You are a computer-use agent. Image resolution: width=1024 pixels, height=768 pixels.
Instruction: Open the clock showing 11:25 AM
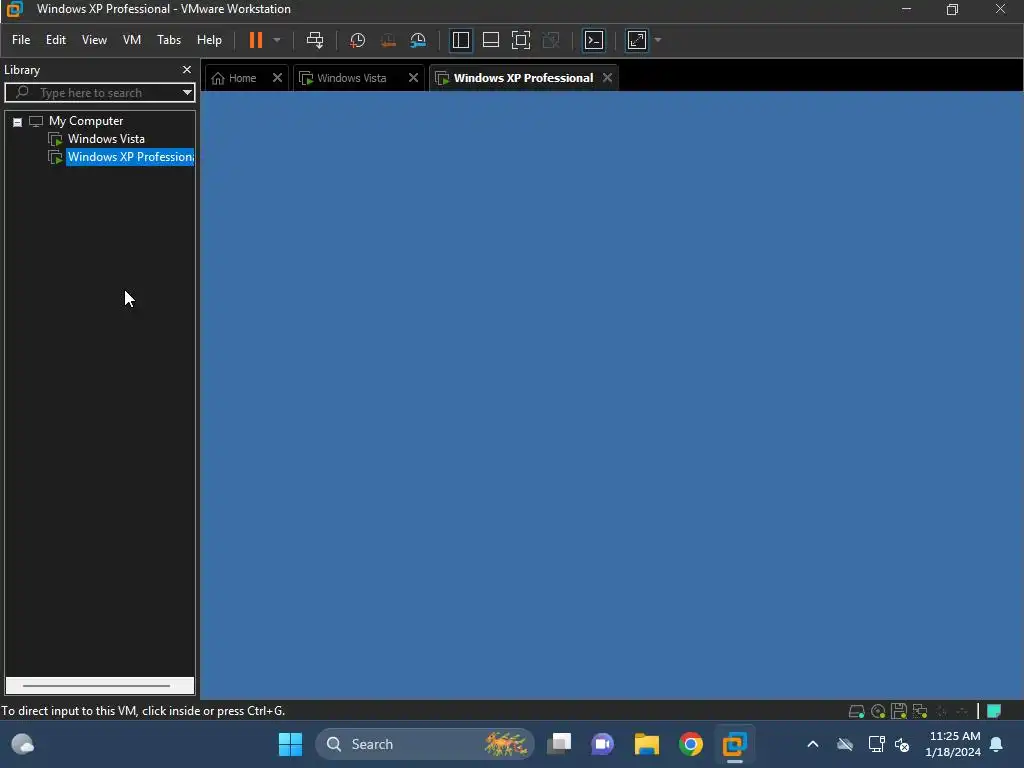tap(953, 744)
